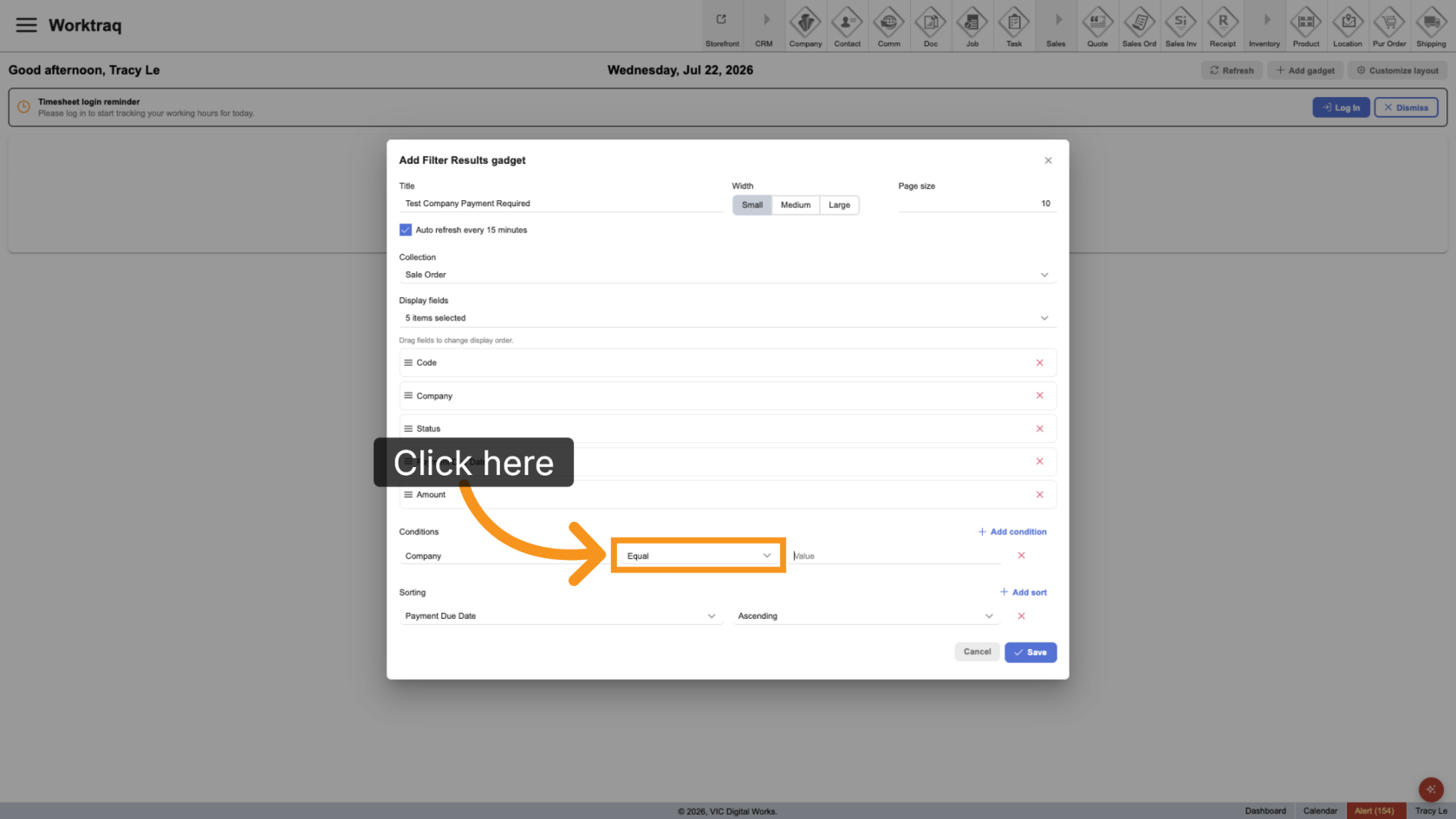Click Add sort link
The image size is (1456, 819).
point(1024,593)
